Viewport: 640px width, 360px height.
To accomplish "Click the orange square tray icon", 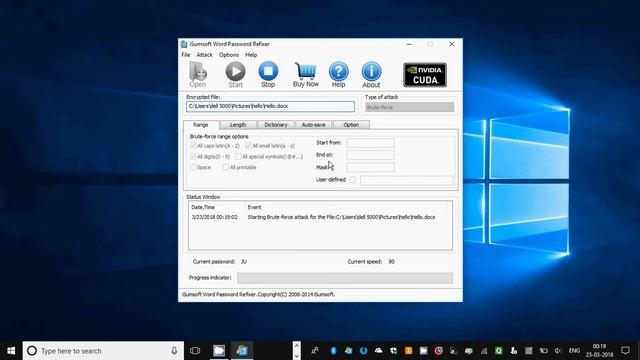I will click(x=409, y=351).
